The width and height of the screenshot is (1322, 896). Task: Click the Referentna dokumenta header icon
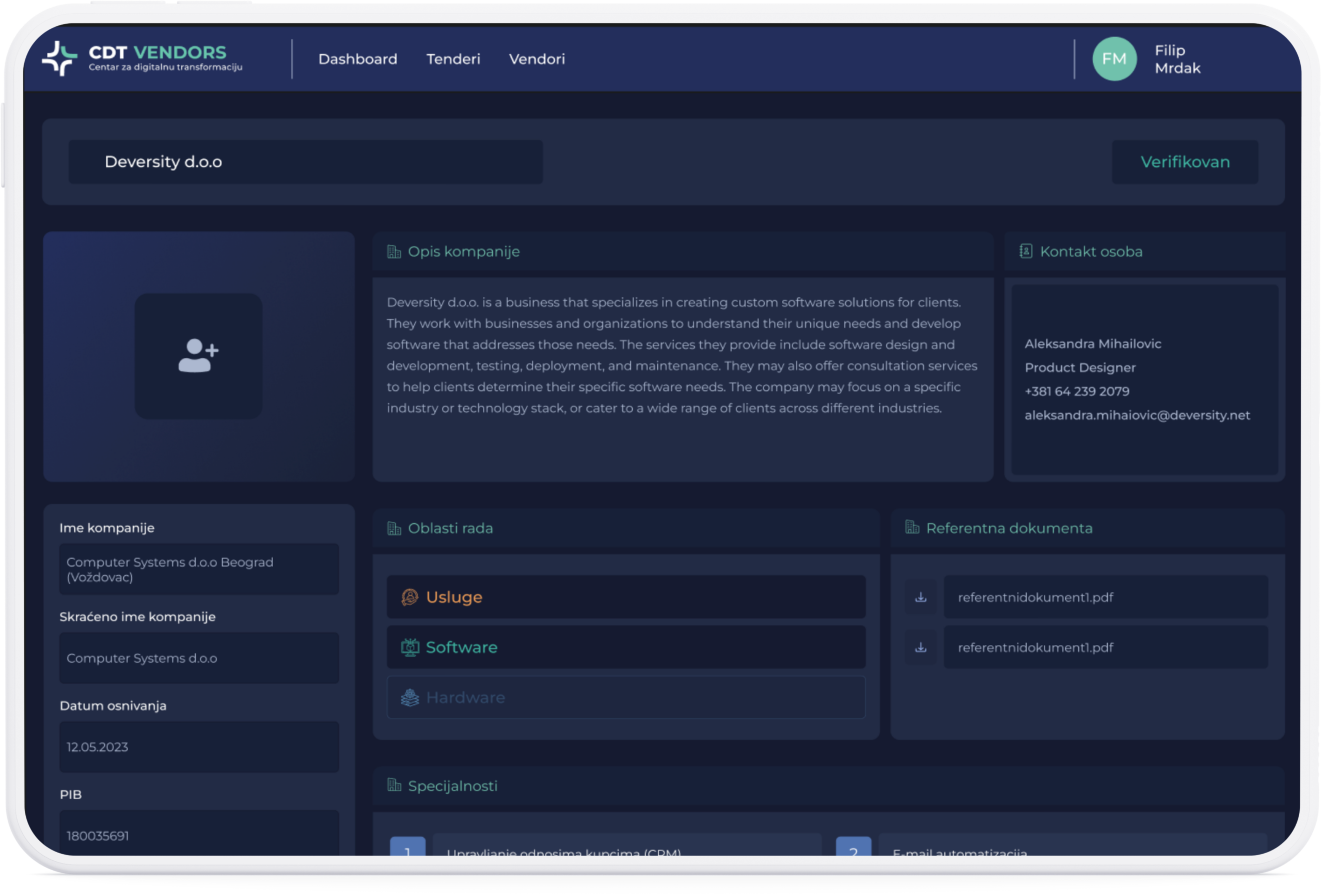pyautogui.click(x=912, y=527)
